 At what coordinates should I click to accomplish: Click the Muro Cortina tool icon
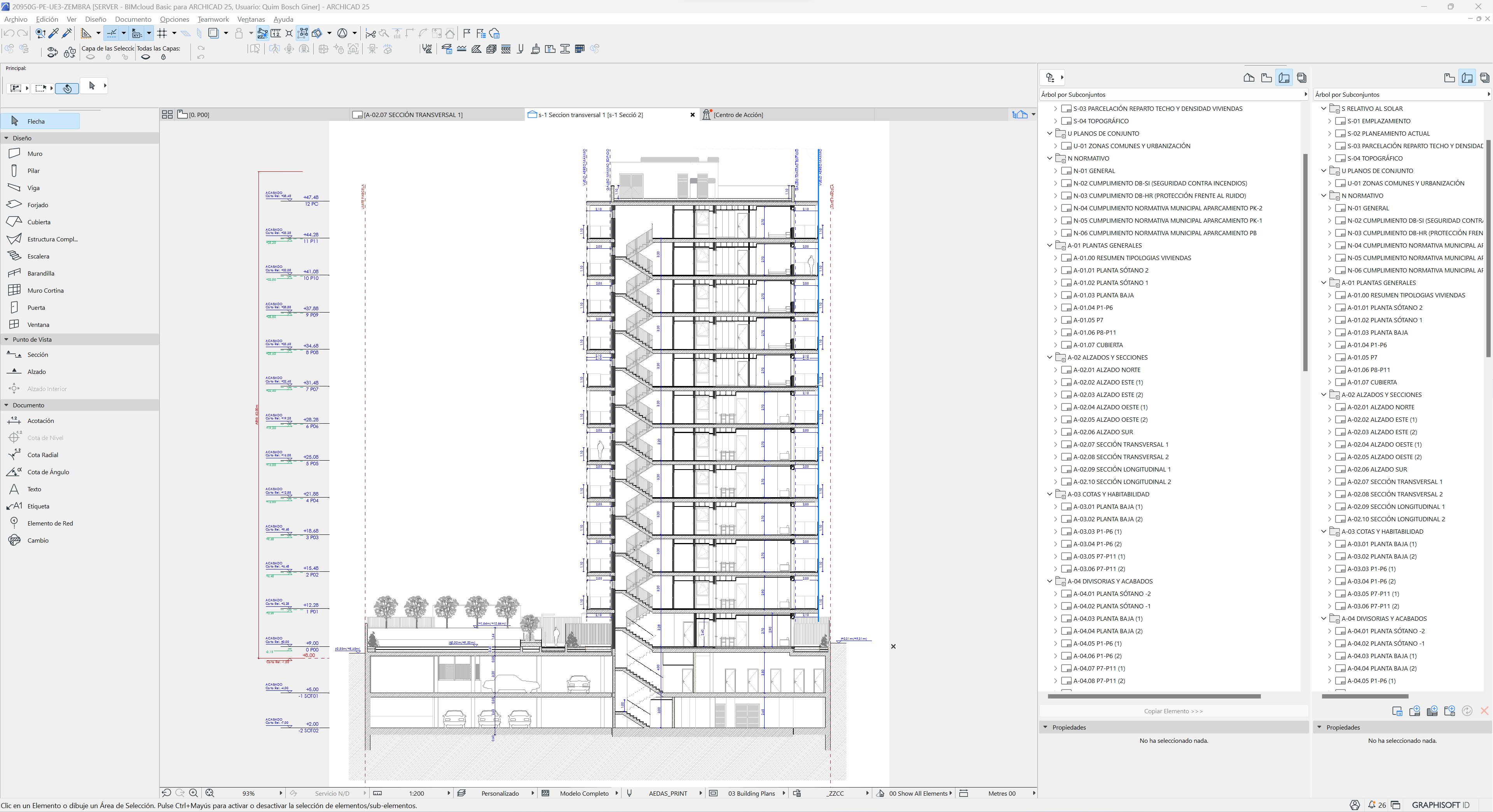click(x=14, y=290)
